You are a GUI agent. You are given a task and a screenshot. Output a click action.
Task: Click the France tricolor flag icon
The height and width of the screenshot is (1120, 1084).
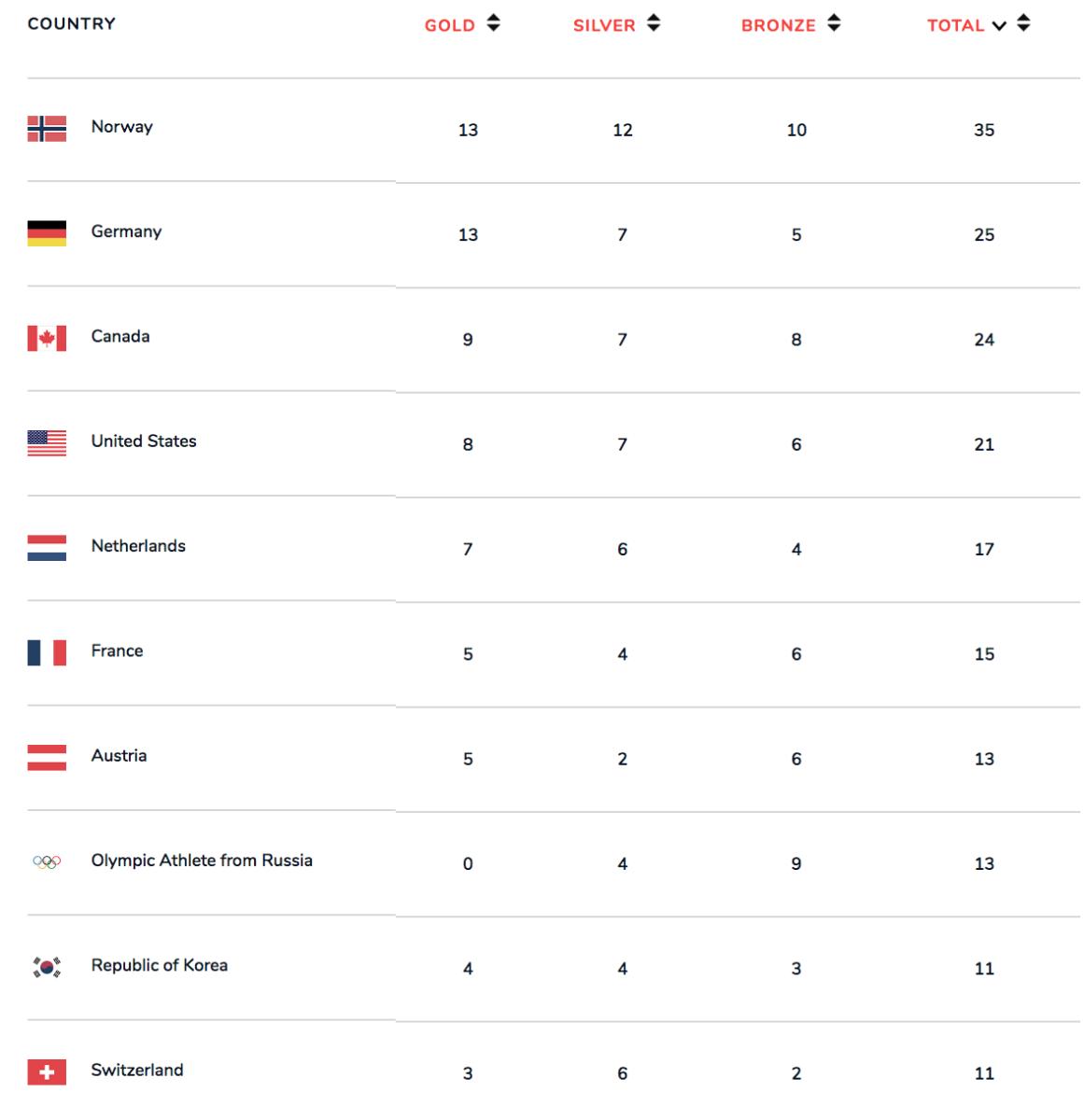(x=47, y=652)
